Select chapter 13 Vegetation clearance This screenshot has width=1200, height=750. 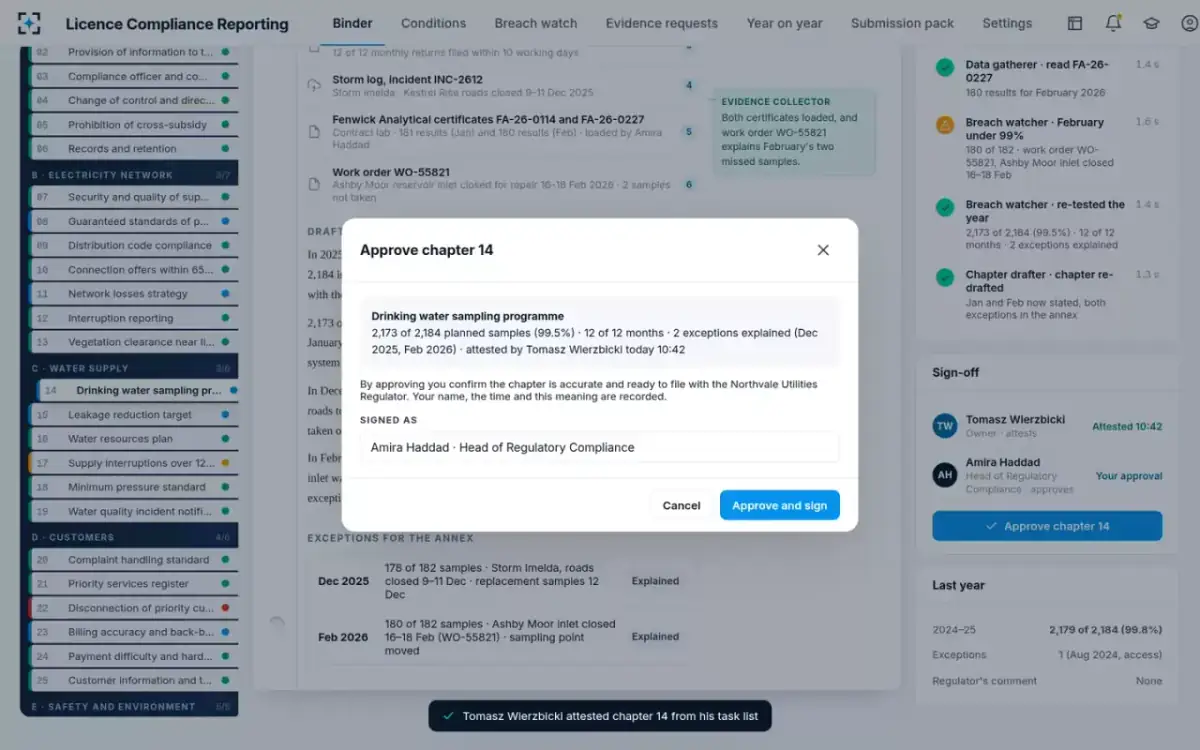tap(134, 342)
